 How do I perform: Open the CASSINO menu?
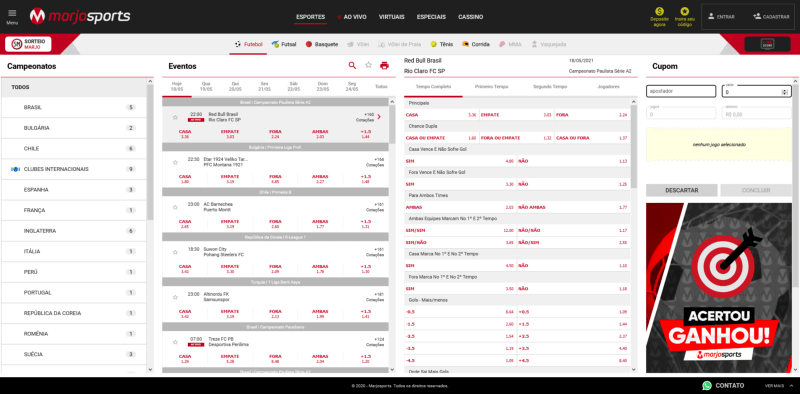click(x=470, y=17)
